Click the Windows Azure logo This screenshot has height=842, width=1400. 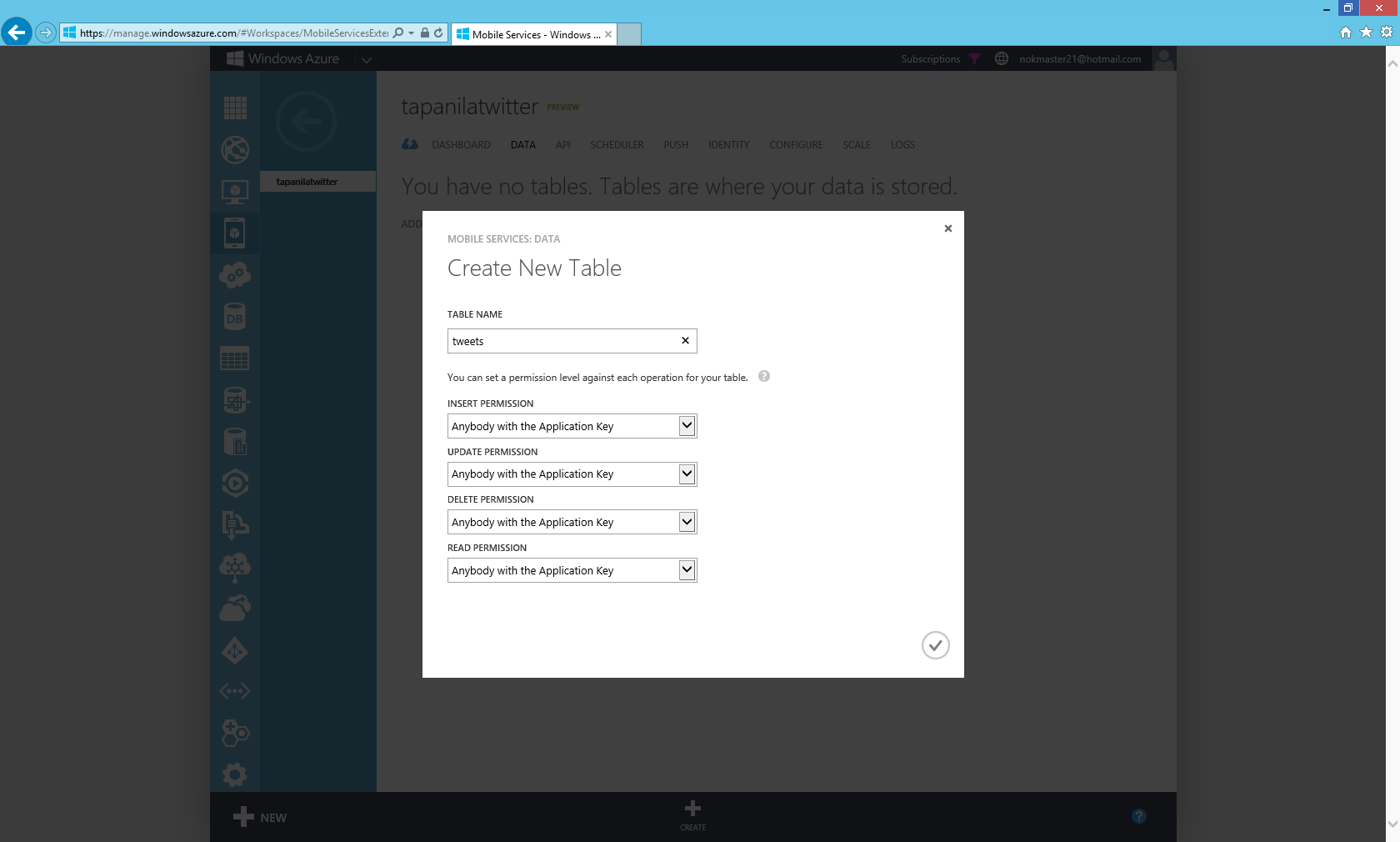(283, 58)
